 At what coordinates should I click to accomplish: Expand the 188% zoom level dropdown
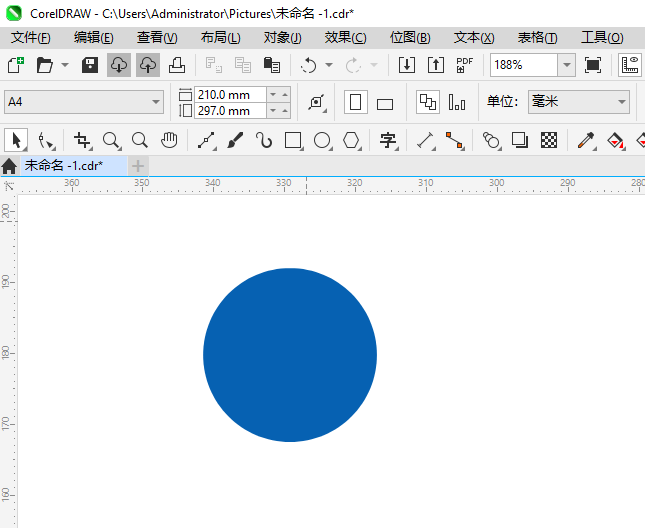click(566, 65)
